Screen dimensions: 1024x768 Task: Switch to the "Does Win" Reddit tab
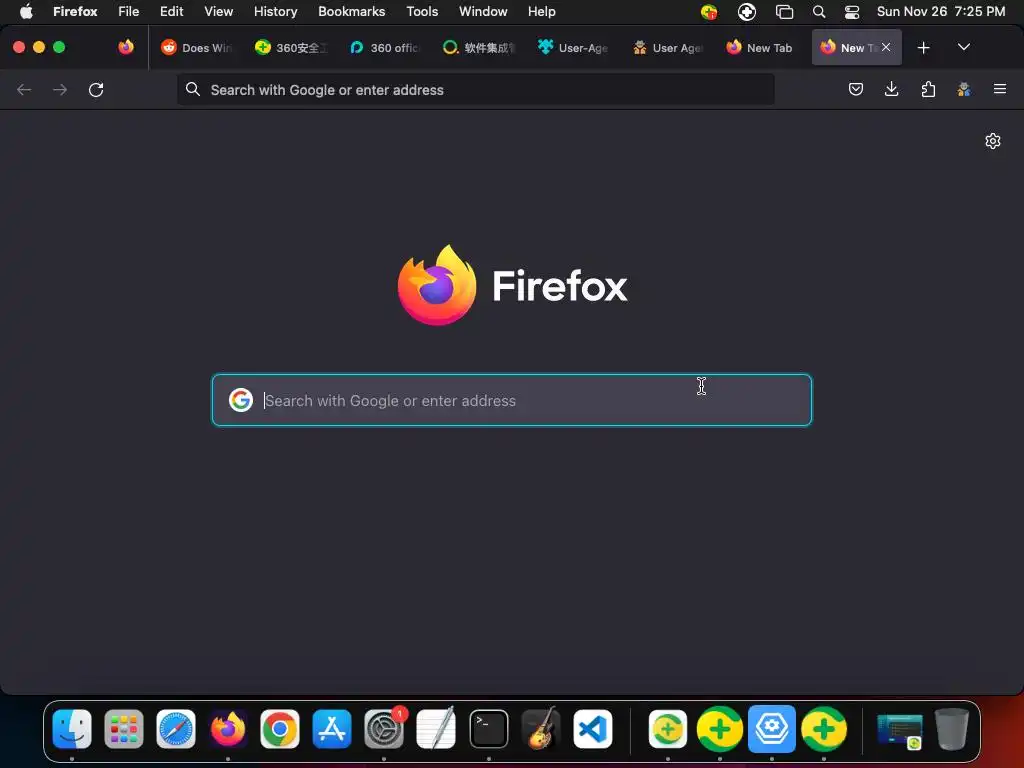[x=197, y=48]
